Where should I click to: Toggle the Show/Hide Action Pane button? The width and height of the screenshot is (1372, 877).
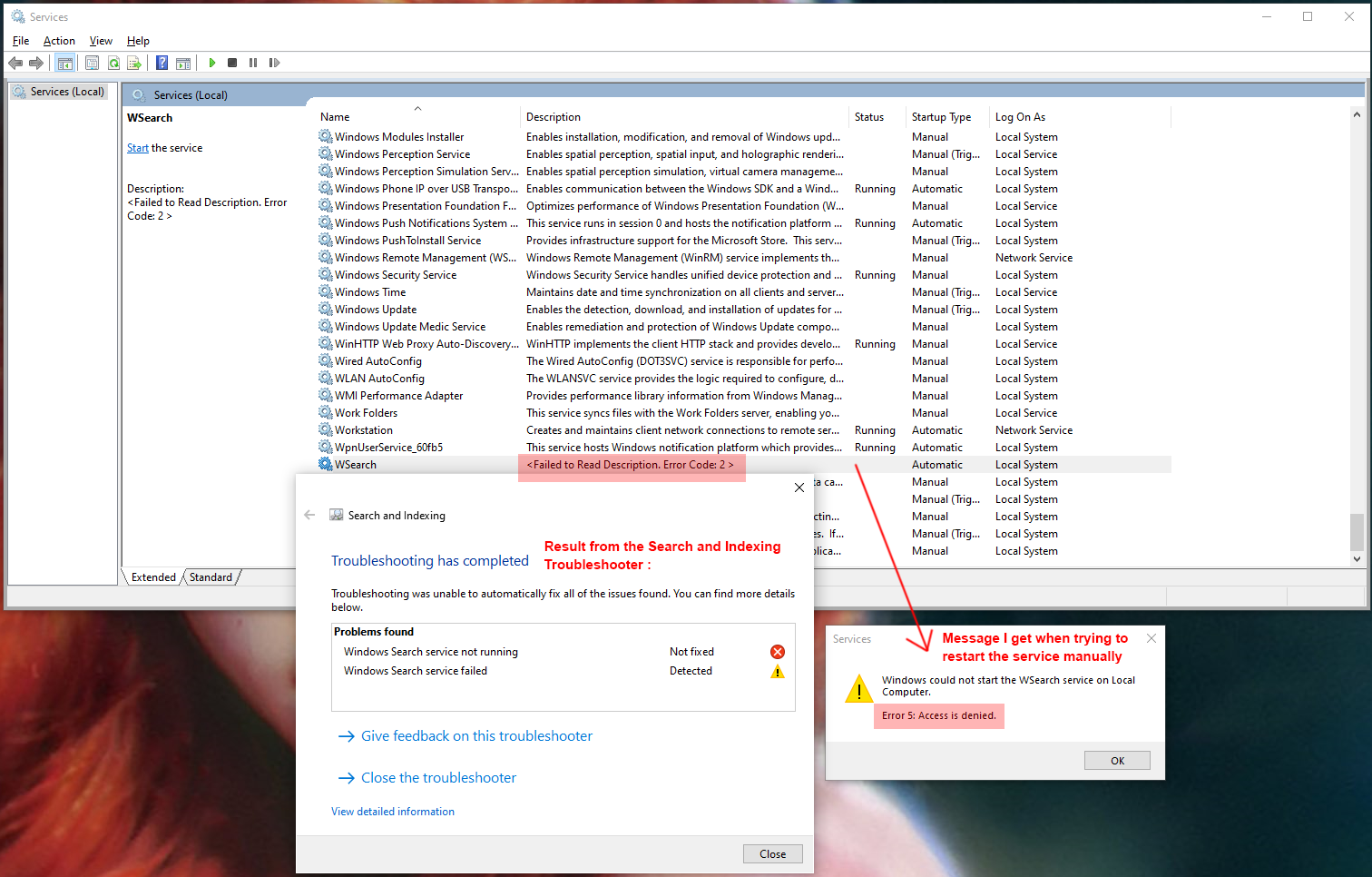[x=183, y=63]
